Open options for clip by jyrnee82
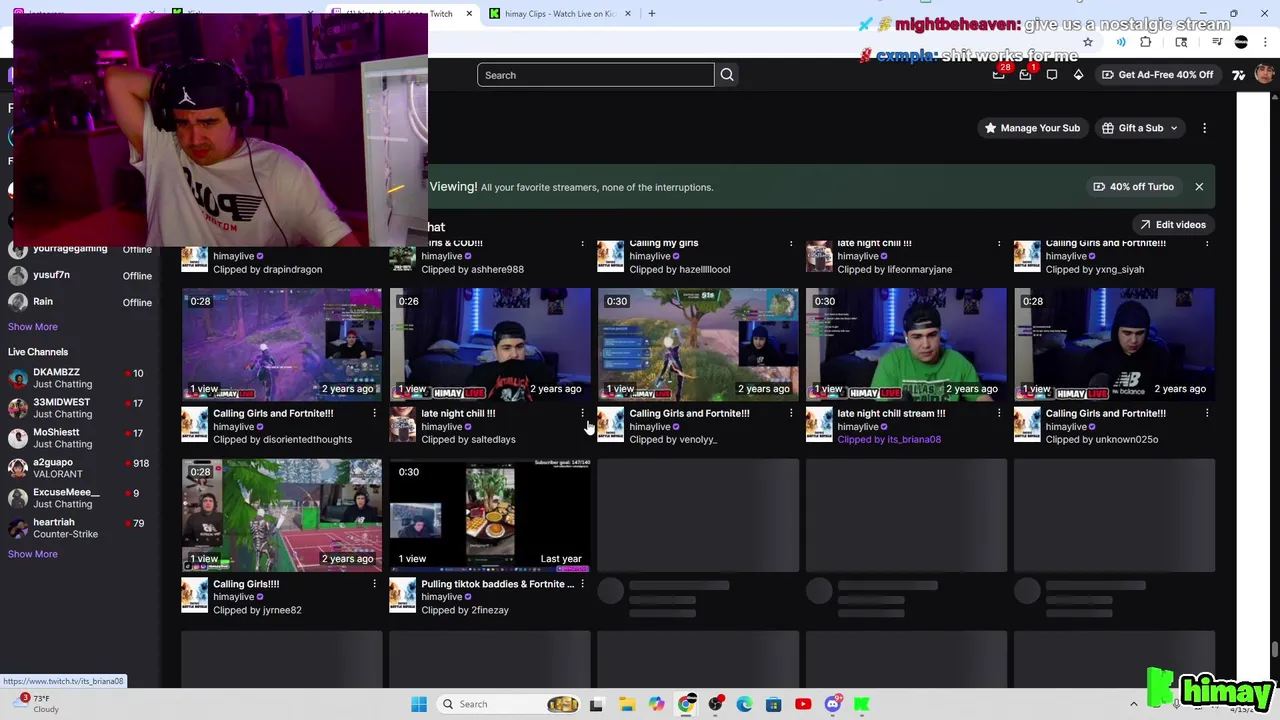The image size is (1280, 720). [x=374, y=584]
